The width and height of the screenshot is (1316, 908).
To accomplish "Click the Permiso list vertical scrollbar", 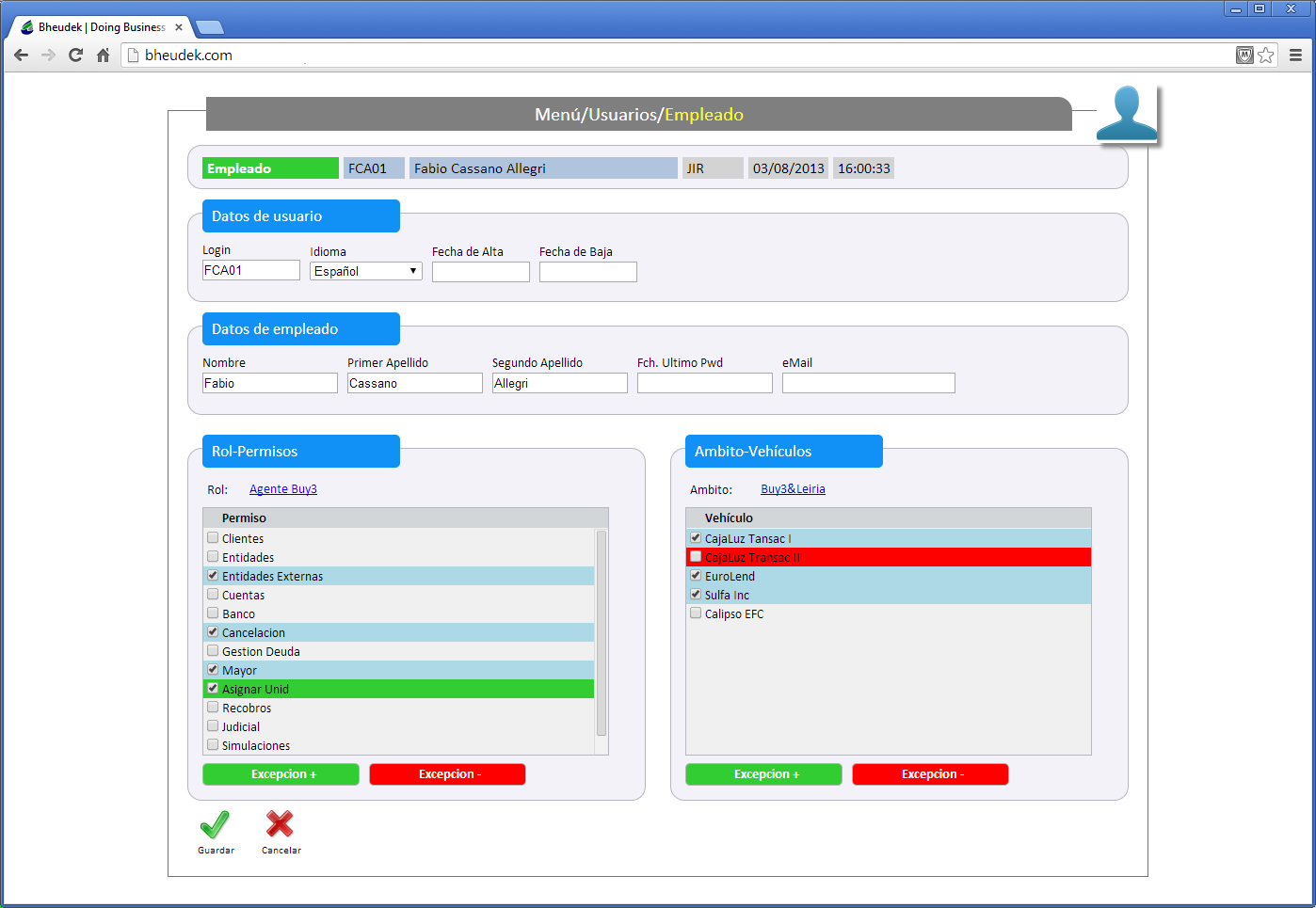I will click(x=602, y=632).
